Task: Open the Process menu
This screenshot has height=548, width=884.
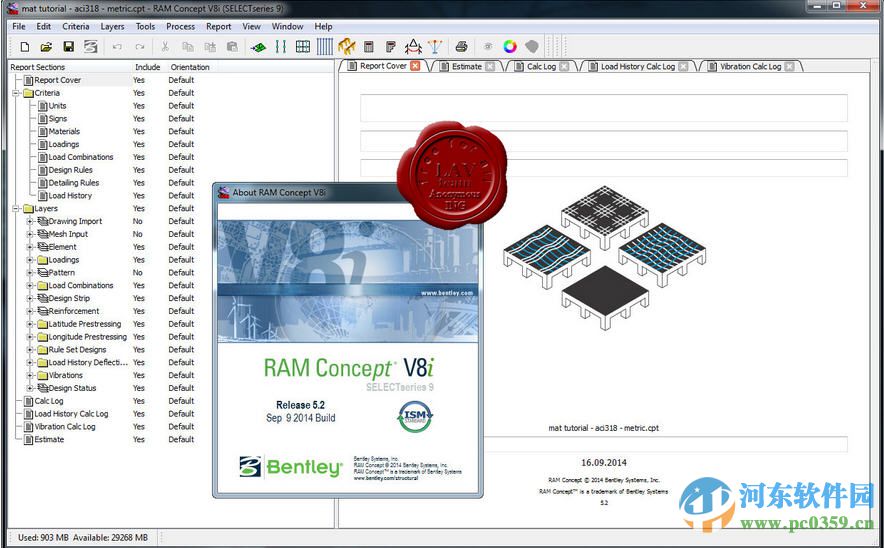Action: tap(180, 26)
